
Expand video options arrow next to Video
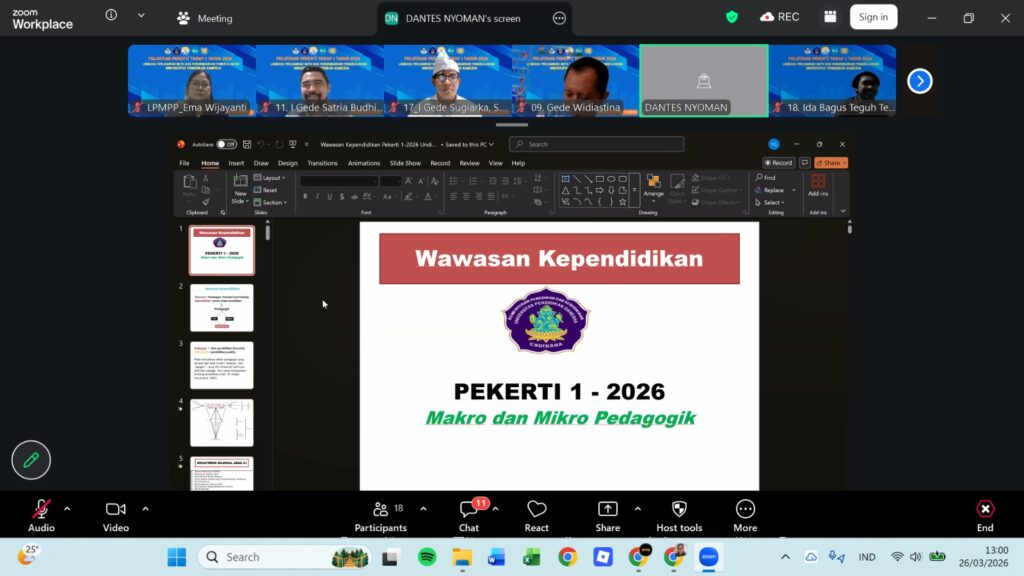(145, 508)
